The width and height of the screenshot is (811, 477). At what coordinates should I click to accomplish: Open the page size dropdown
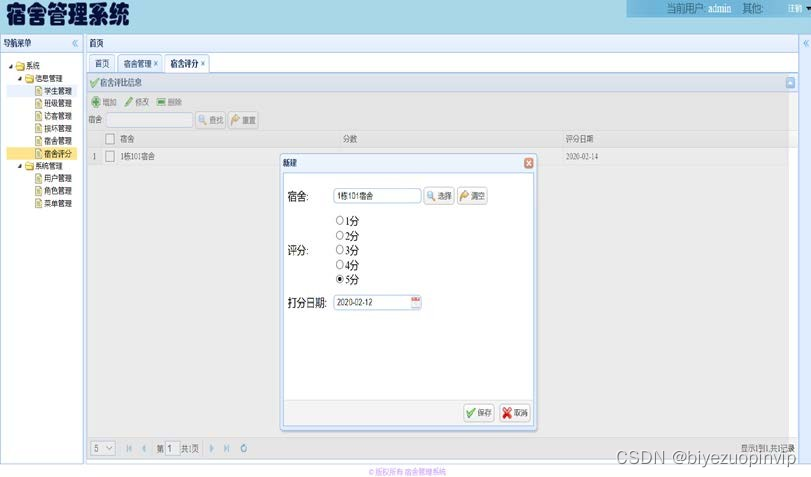coord(103,448)
